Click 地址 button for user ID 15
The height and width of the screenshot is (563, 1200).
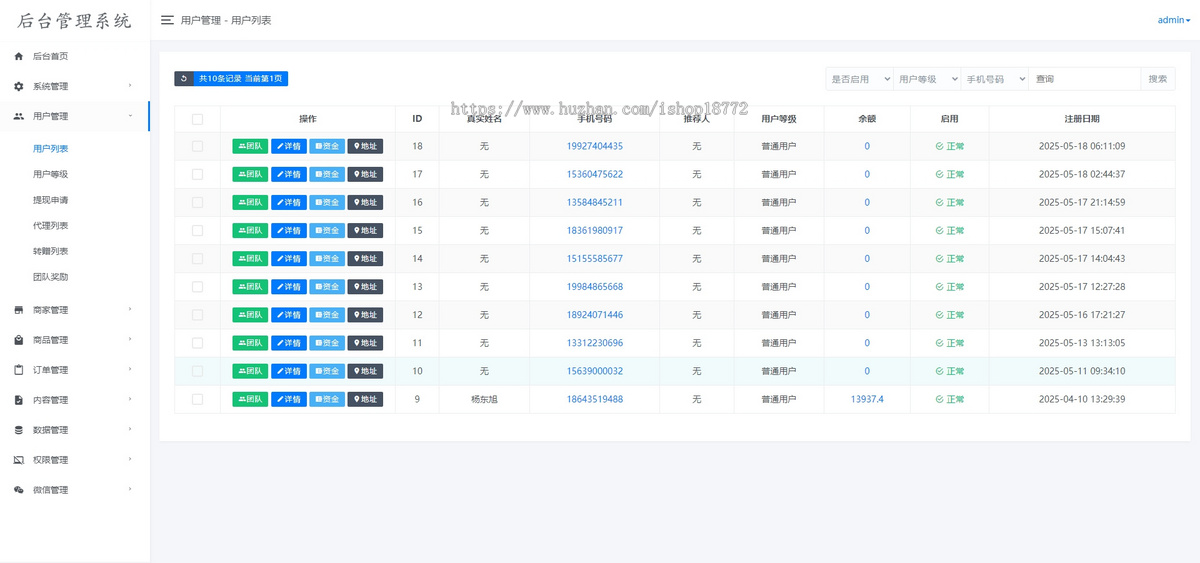(x=365, y=230)
